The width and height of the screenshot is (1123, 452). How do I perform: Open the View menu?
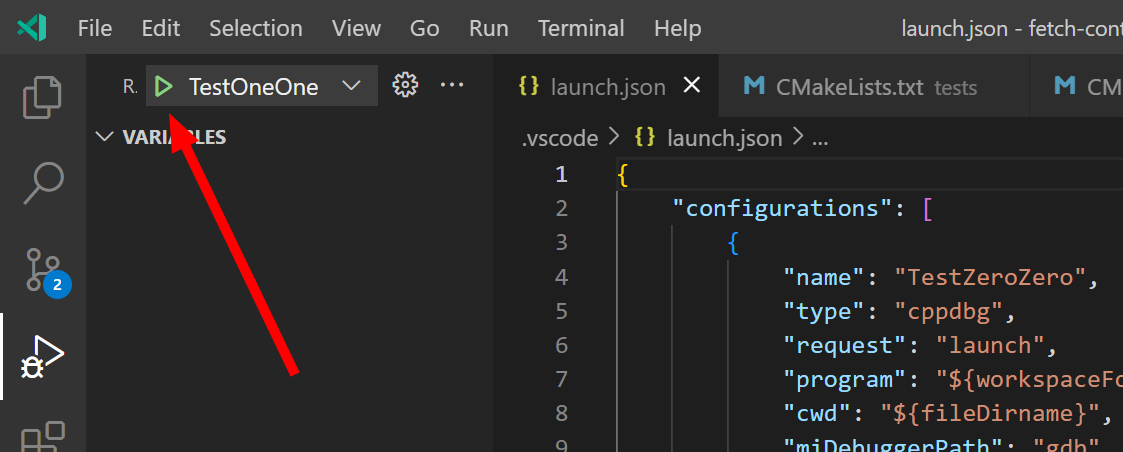point(356,29)
